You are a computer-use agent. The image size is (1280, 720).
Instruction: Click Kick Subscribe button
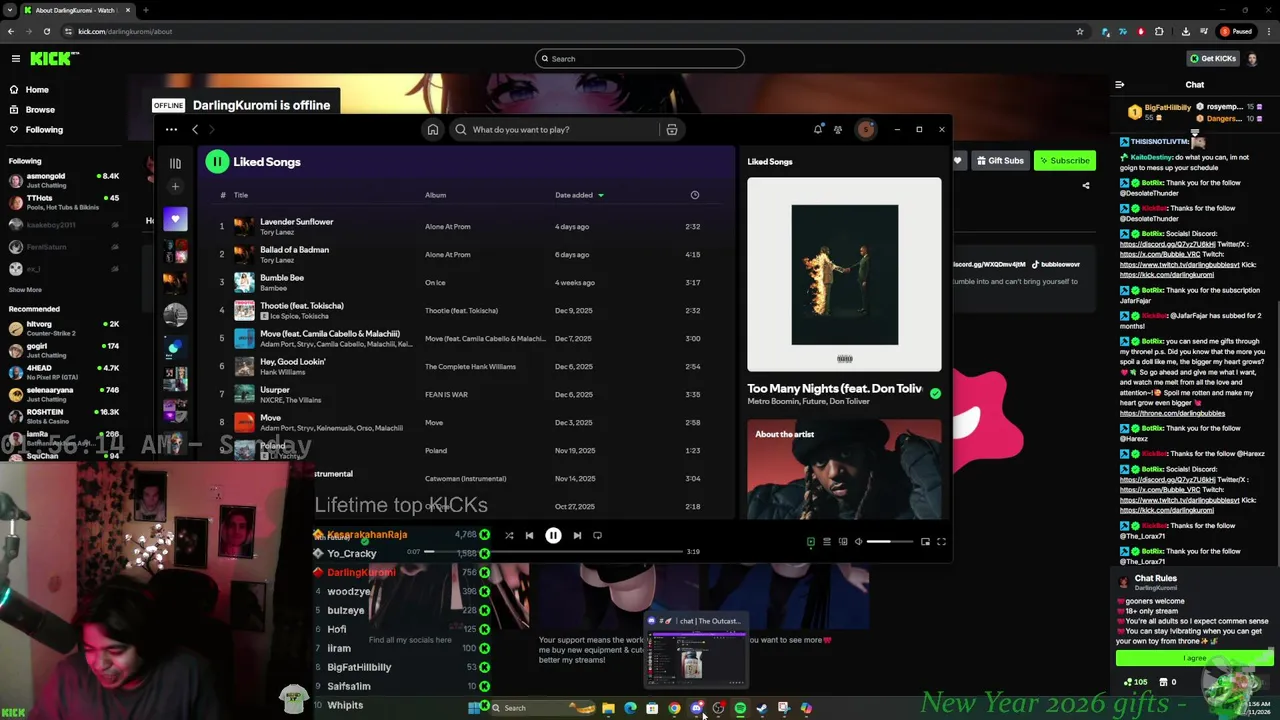coord(1064,160)
